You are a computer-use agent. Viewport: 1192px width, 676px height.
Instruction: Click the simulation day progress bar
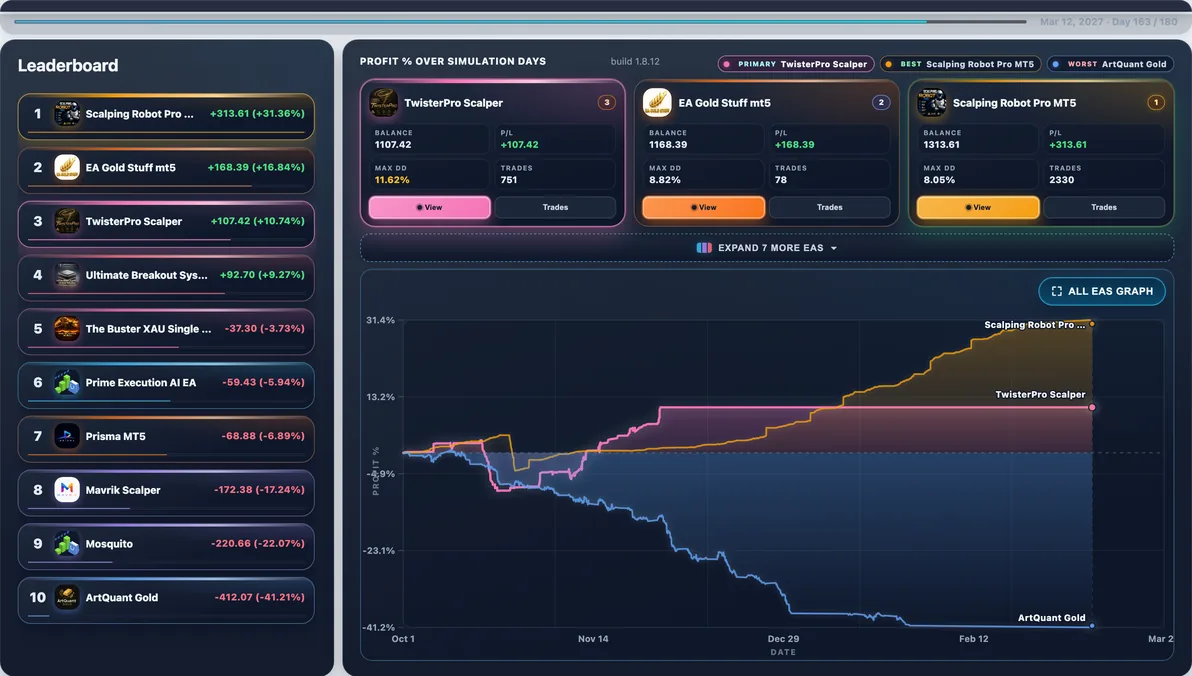point(521,21)
